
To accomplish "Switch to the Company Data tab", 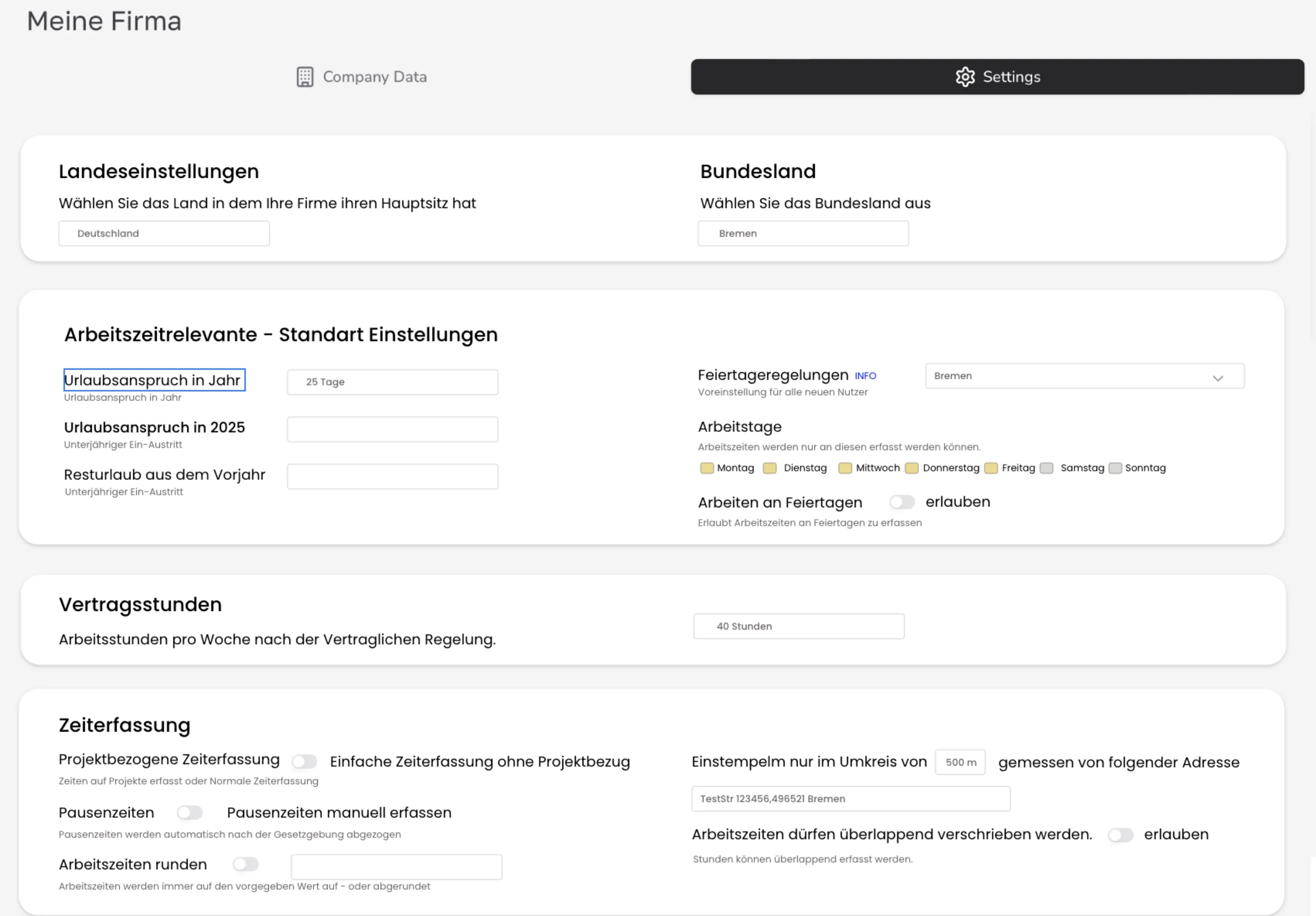I will pyautogui.click(x=361, y=76).
